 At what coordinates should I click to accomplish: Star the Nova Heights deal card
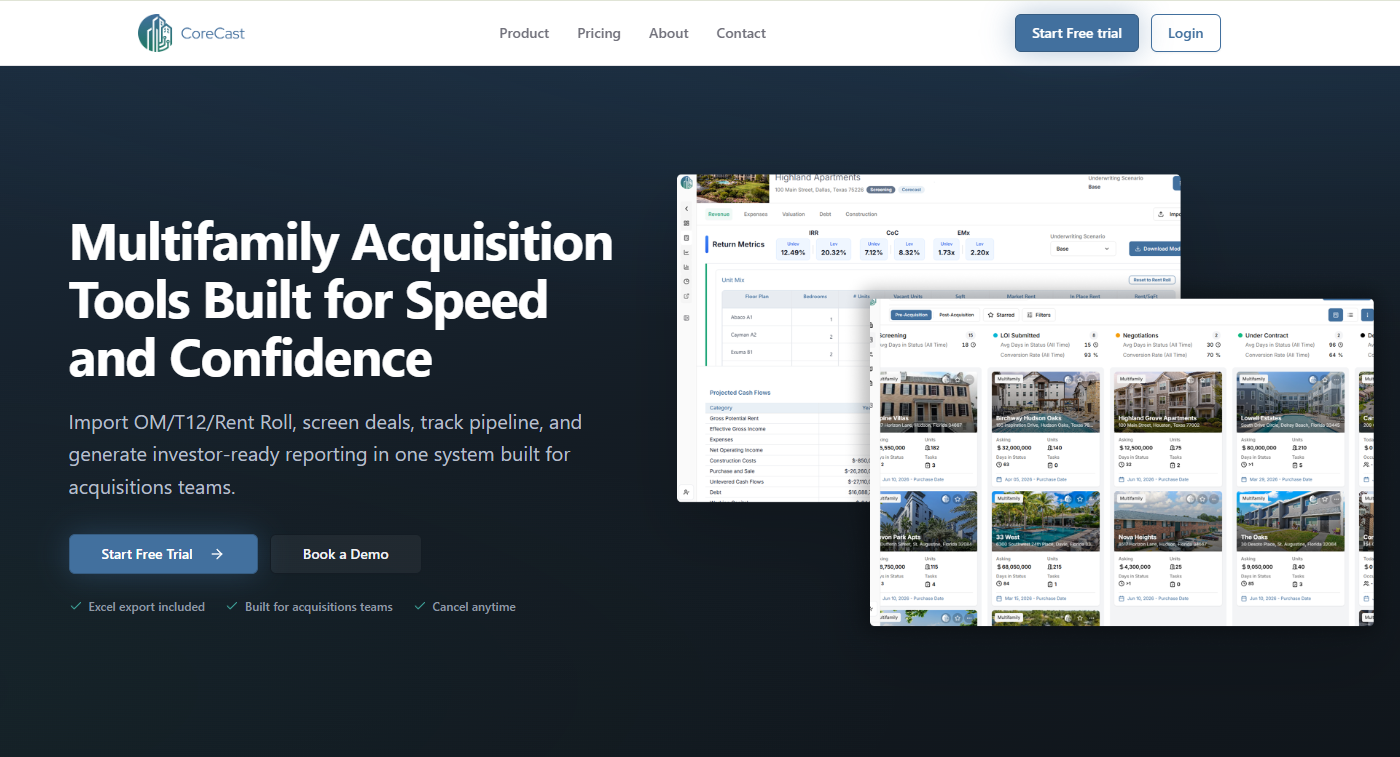[x=1202, y=499]
